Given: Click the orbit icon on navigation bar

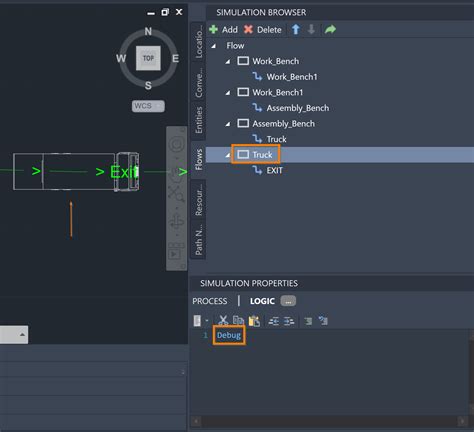Looking at the screenshot, I should click(x=177, y=221).
